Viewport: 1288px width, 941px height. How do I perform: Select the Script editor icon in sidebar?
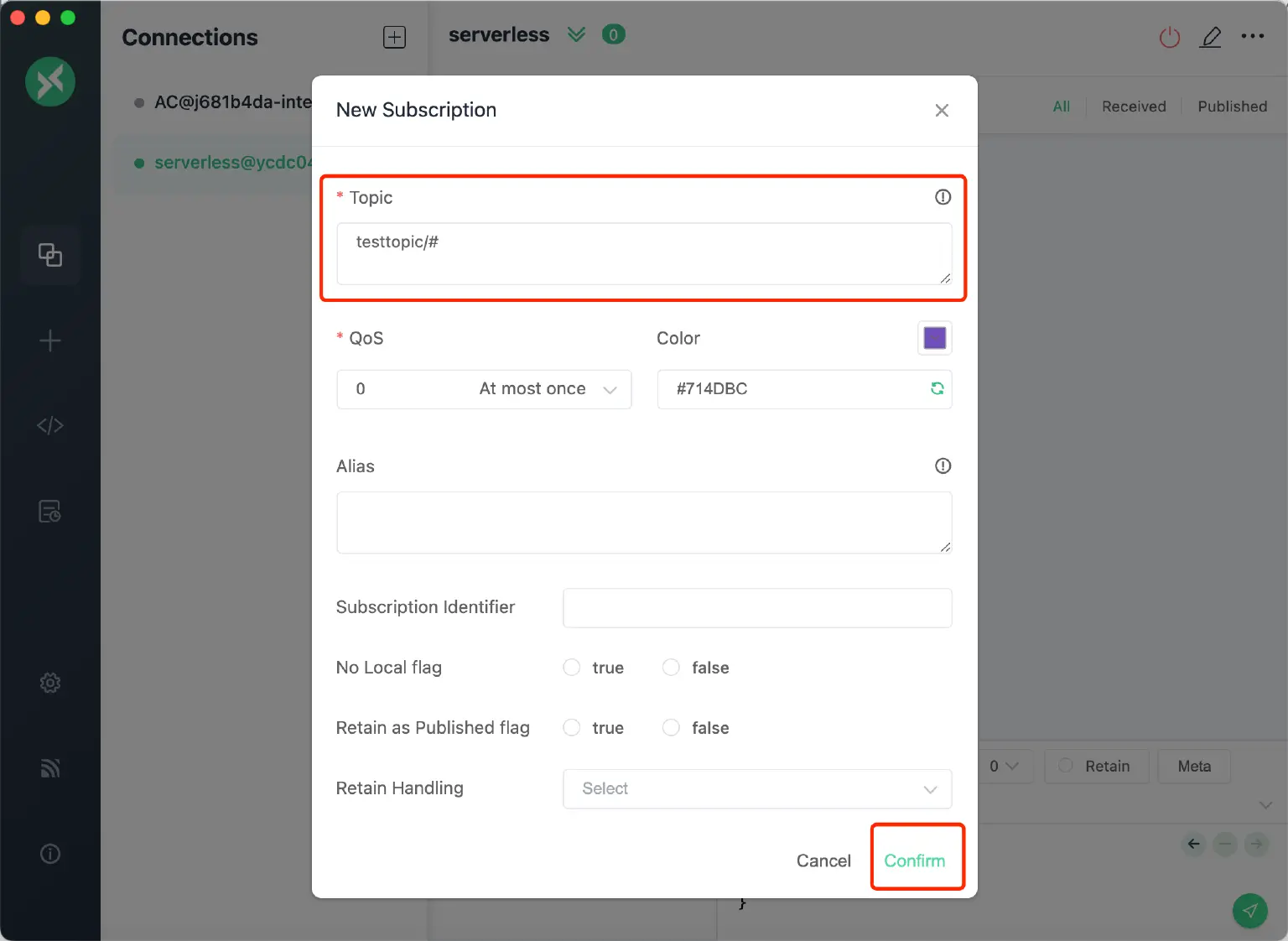pyautogui.click(x=50, y=425)
